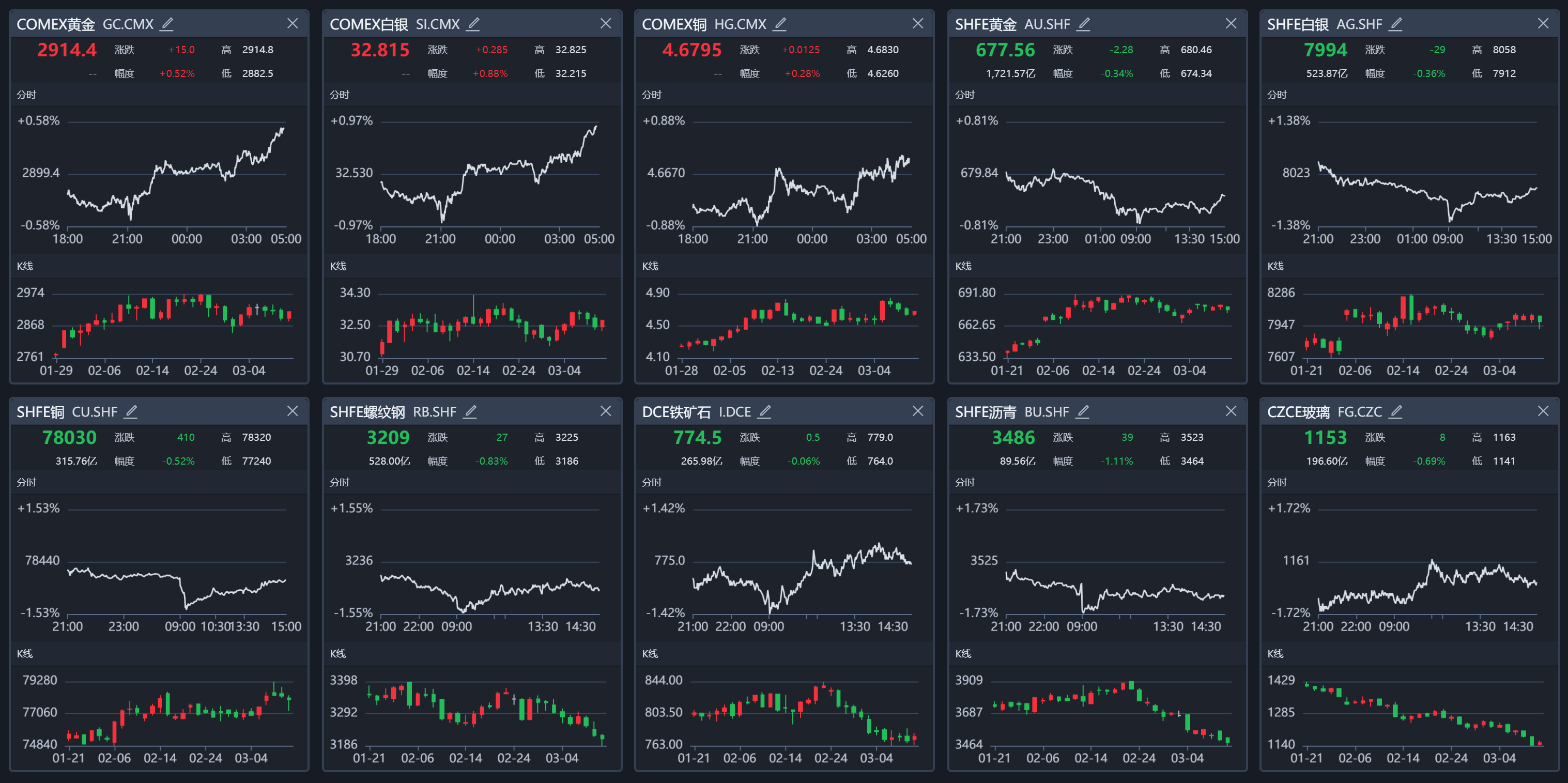Edit the SHFE铜 CU.SHF panel title
Image resolution: width=1568 pixels, height=783 pixels.
(131, 411)
